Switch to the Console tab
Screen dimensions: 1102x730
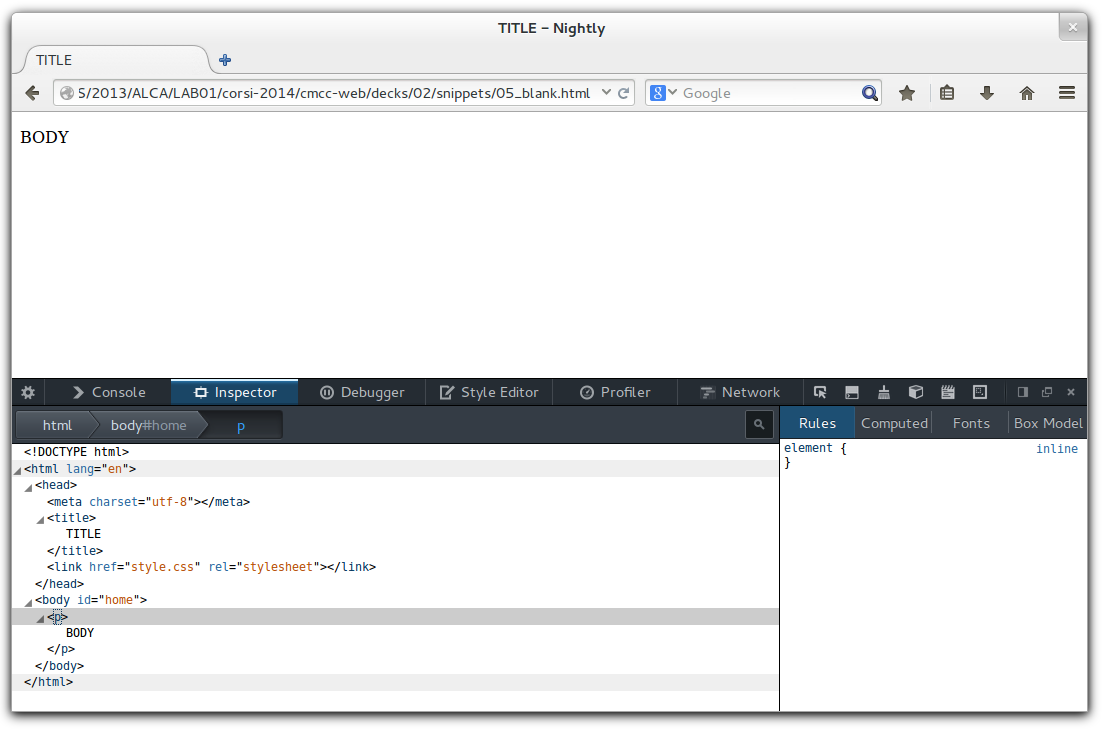coord(109,392)
